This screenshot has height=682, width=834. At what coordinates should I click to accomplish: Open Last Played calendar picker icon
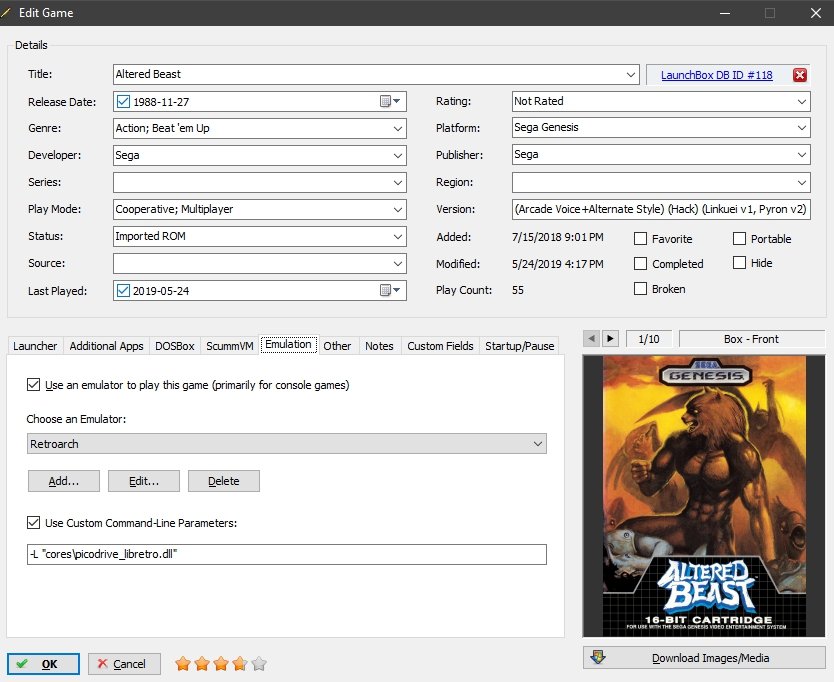[390, 290]
